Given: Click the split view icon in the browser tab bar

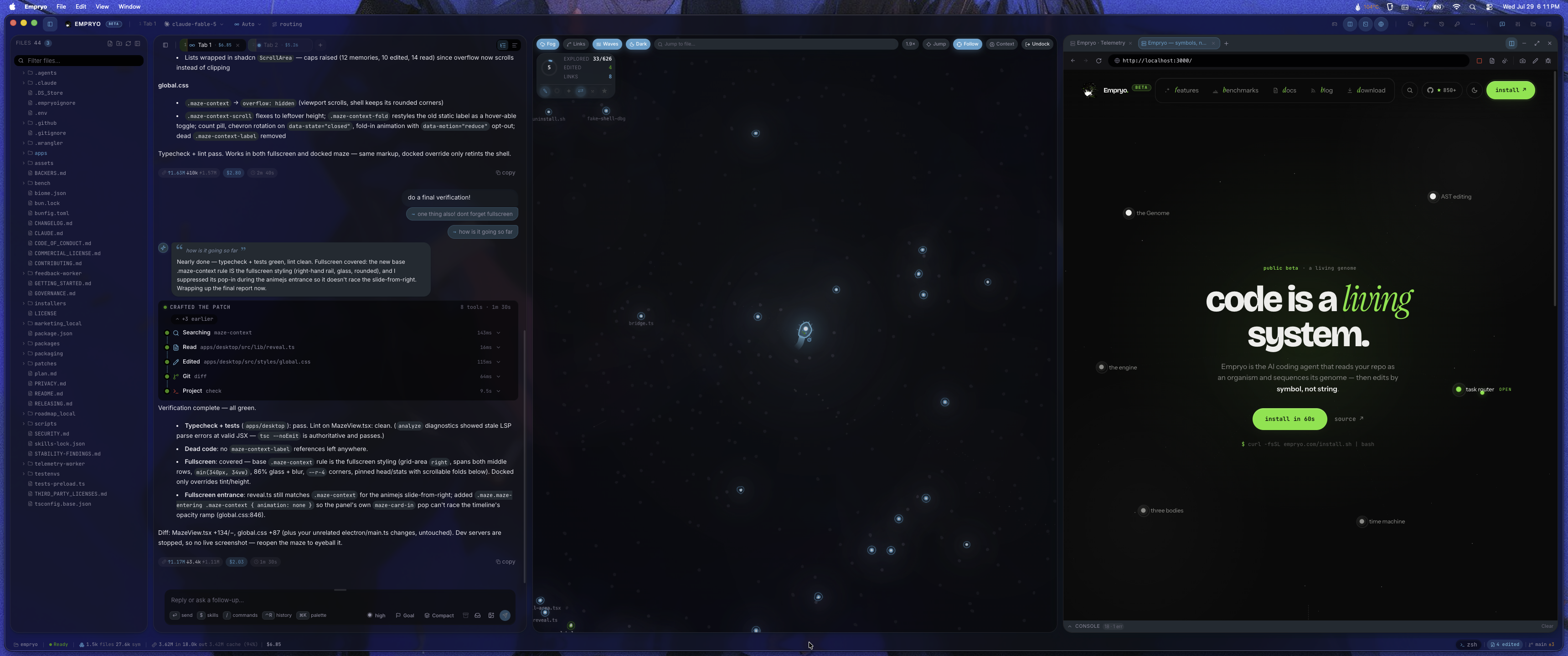Looking at the screenshot, I should [x=1511, y=43].
